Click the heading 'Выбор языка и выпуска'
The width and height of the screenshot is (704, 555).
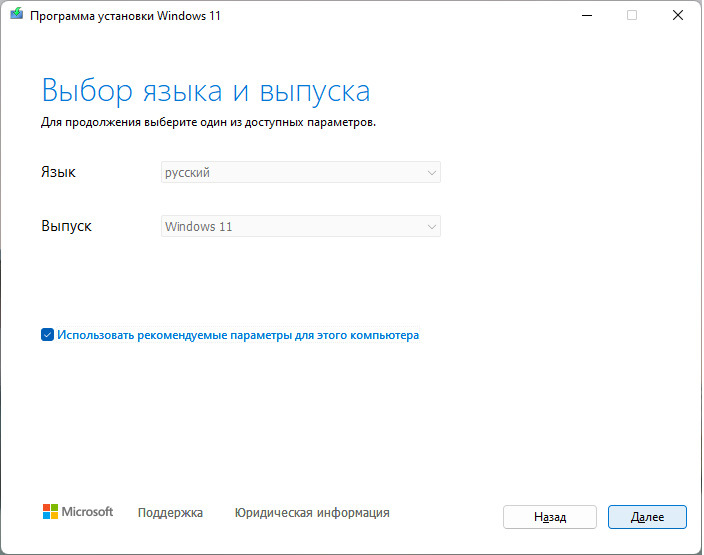pyautogui.click(x=206, y=91)
